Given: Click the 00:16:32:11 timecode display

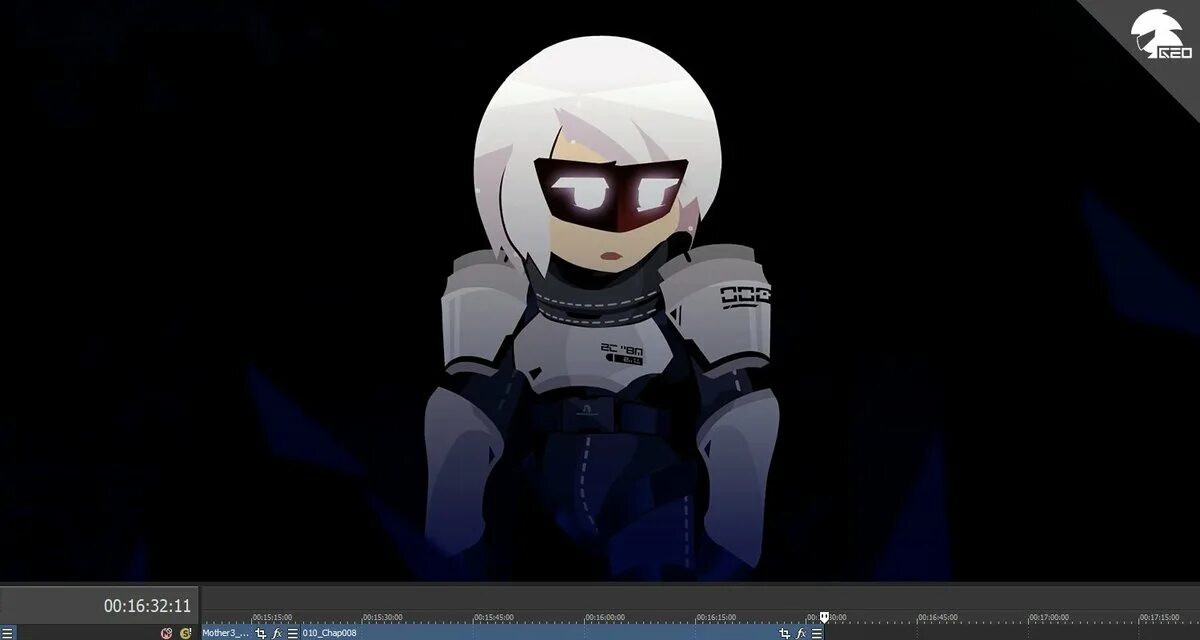Looking at the screenshot, I should pos(147,606).
